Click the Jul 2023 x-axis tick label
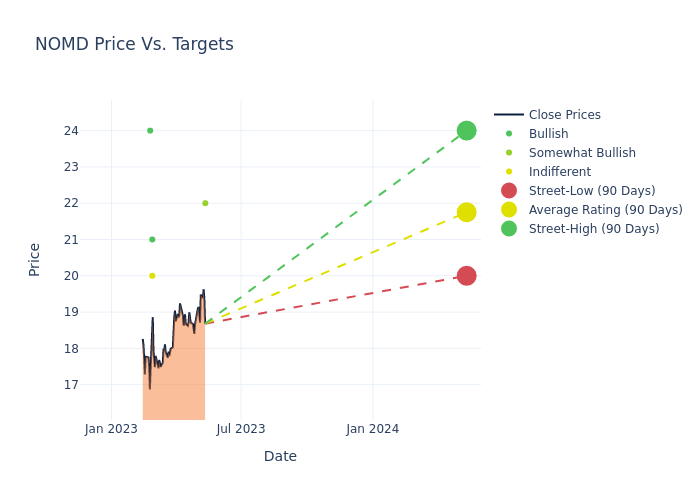Screen dimensions: 700x500 tap(241, 429)
